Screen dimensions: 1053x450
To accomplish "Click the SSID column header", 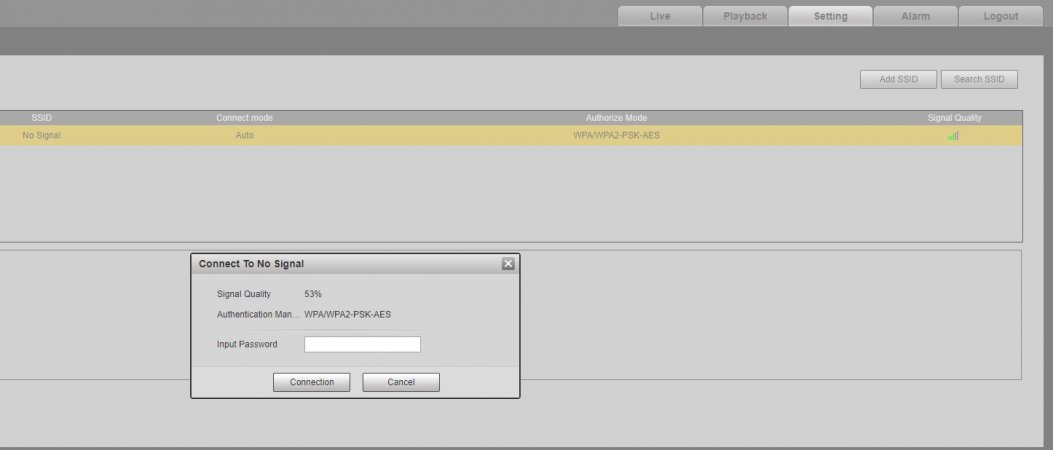I will [x=42, y=118].
